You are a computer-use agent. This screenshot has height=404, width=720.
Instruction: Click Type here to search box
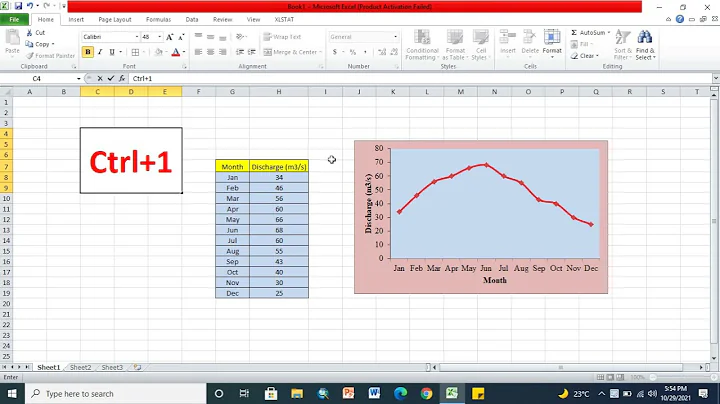click(x=116, y=394)
